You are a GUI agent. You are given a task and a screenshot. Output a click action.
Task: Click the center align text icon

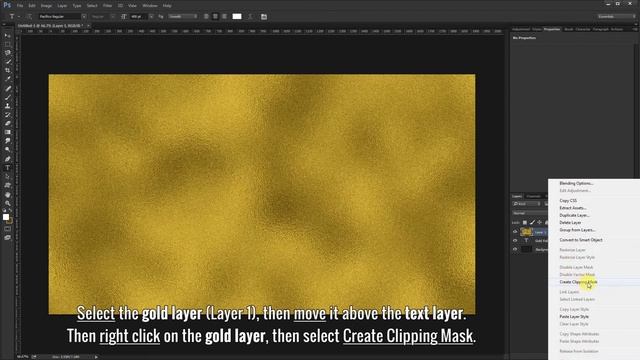tap(215, 16)
